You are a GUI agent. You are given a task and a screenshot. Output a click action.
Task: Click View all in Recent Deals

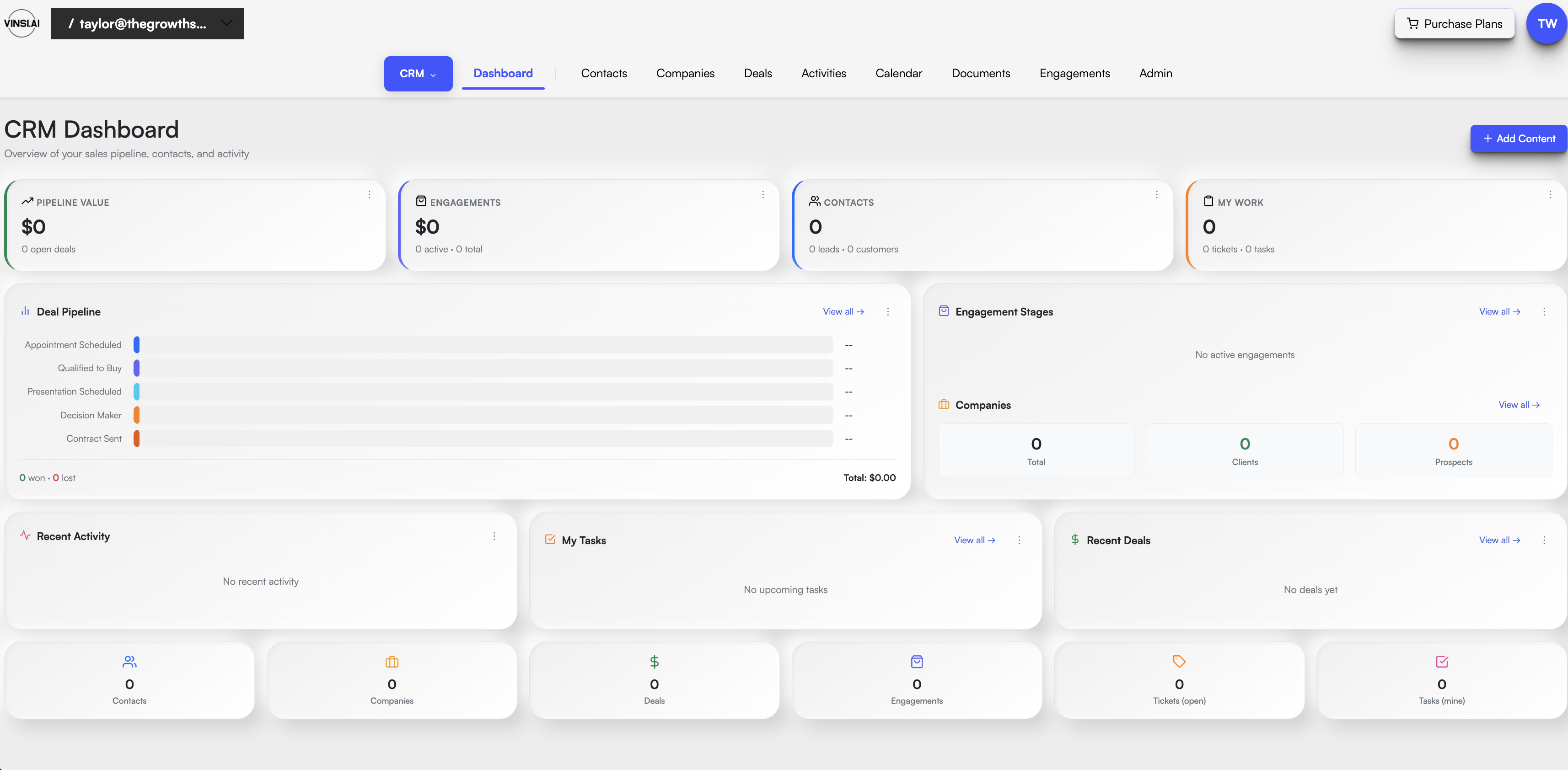click(x=1500, y=540)
